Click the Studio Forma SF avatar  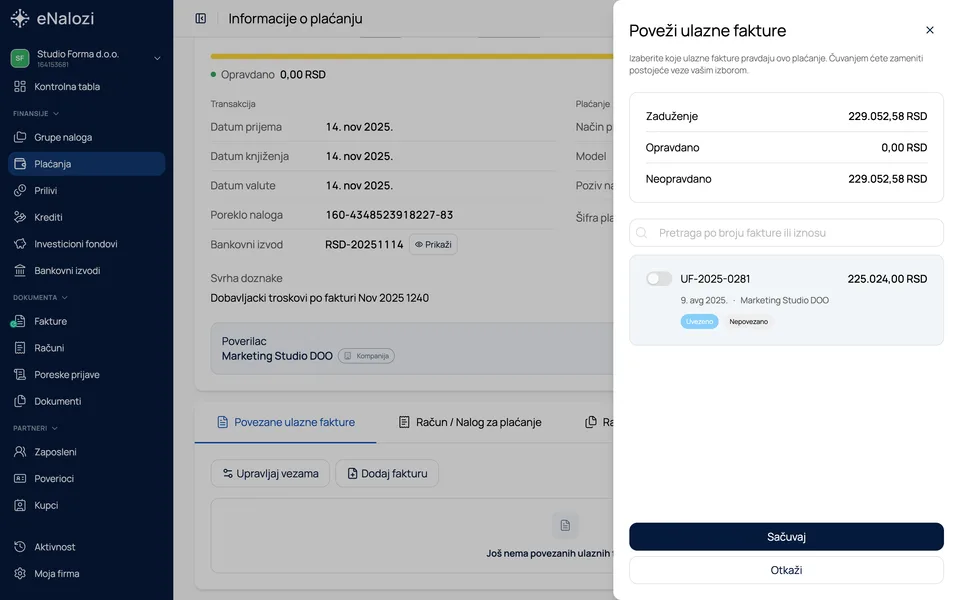coord(20,58)
